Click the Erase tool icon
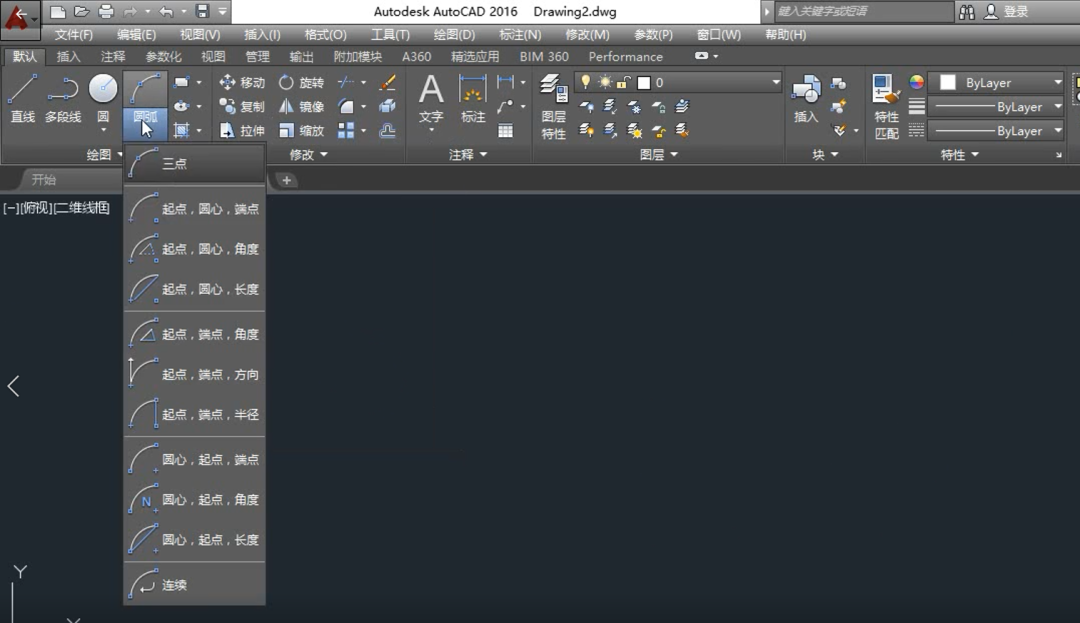 [x=387, y=83]
